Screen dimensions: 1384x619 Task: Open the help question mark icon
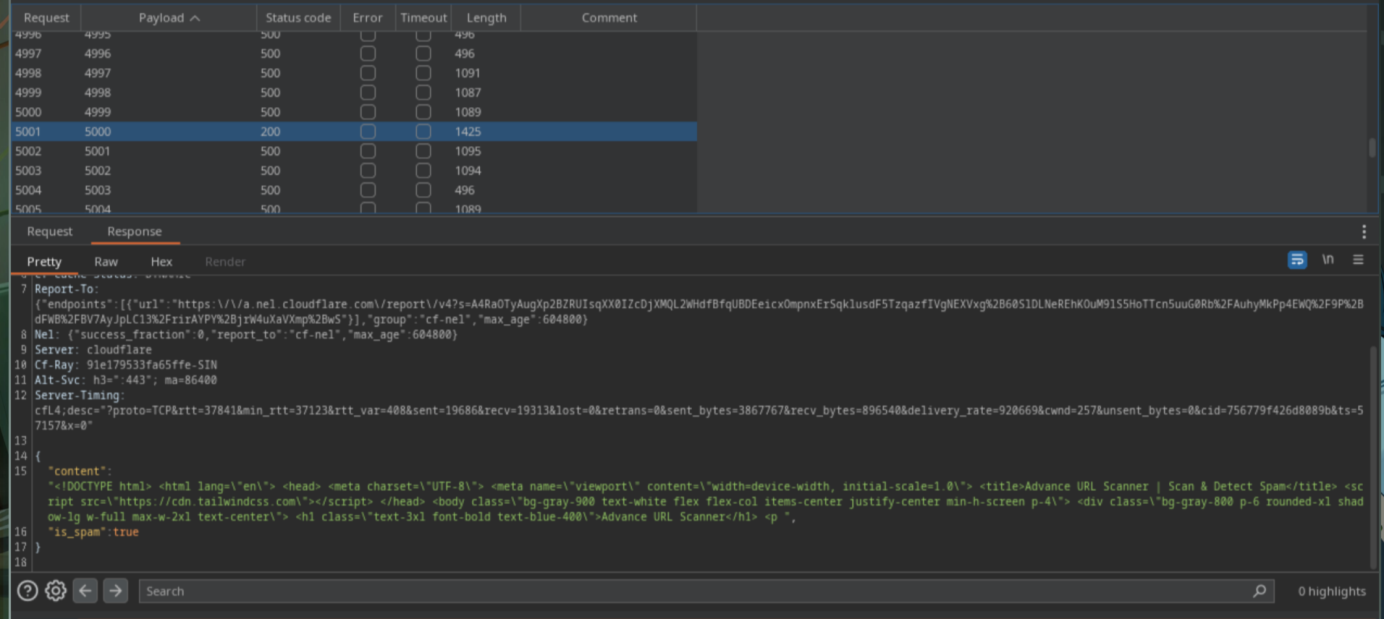click(28, 591)
